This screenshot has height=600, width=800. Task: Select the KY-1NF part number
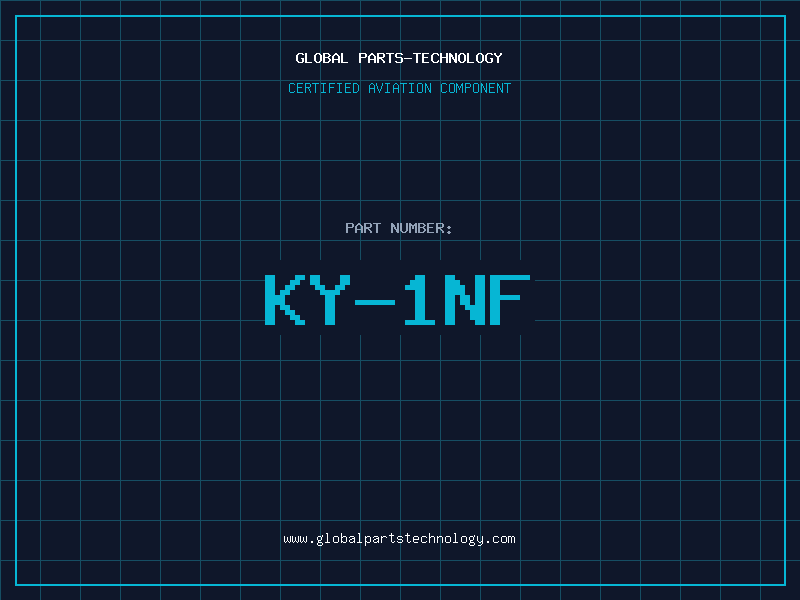pyautogui.click(x=398, y=299)
